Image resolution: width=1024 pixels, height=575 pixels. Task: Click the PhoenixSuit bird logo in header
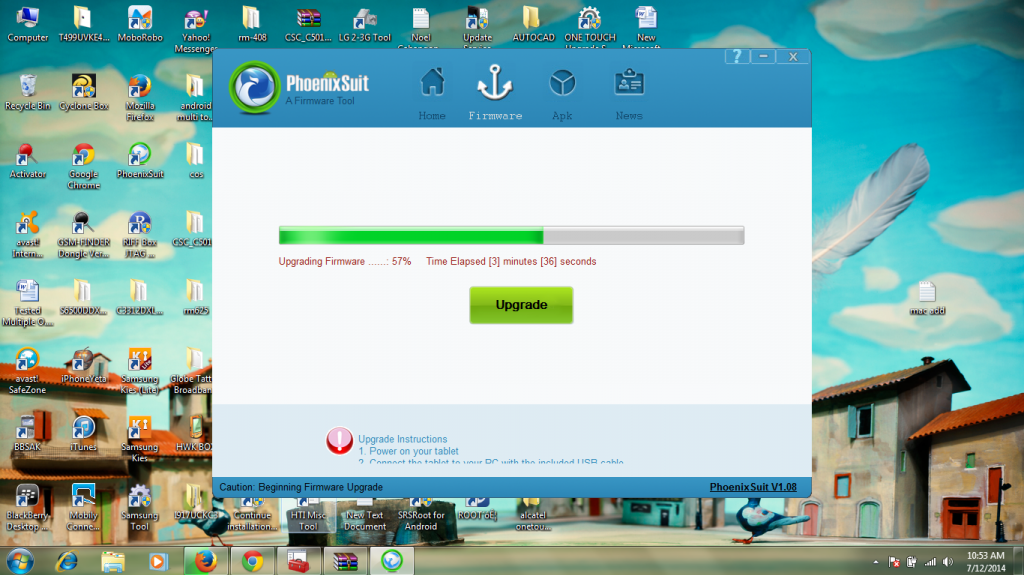click(x=255, y=89)
